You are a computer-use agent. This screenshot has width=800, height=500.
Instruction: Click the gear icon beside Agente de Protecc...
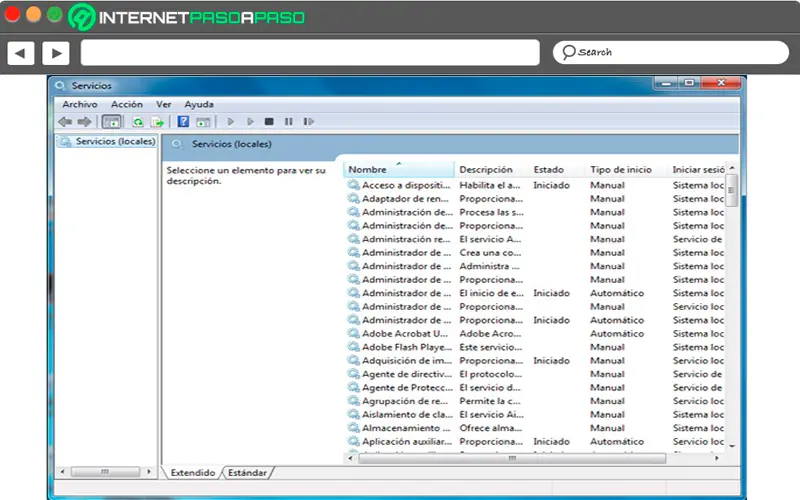(354, 388)
